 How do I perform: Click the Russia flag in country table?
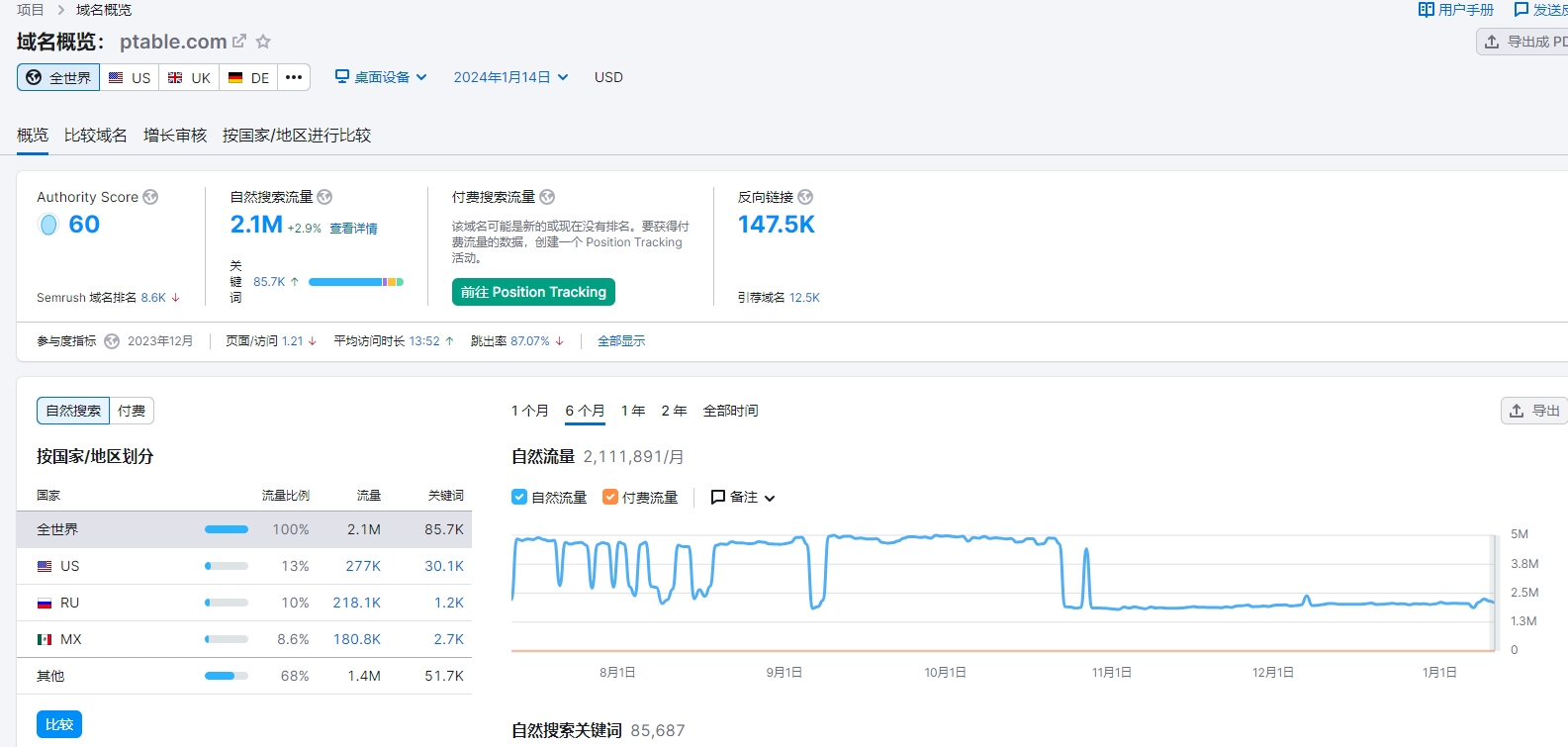[45, 603]
